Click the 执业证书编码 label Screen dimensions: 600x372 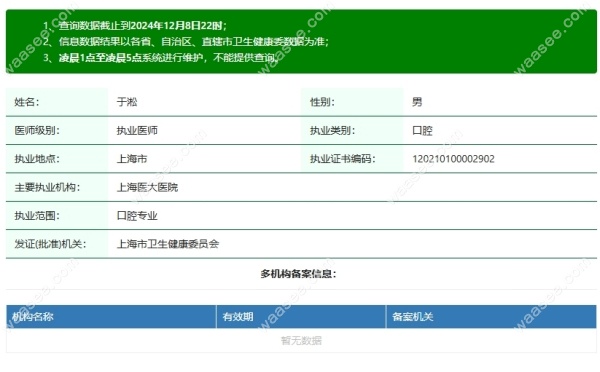pos(343,159)
